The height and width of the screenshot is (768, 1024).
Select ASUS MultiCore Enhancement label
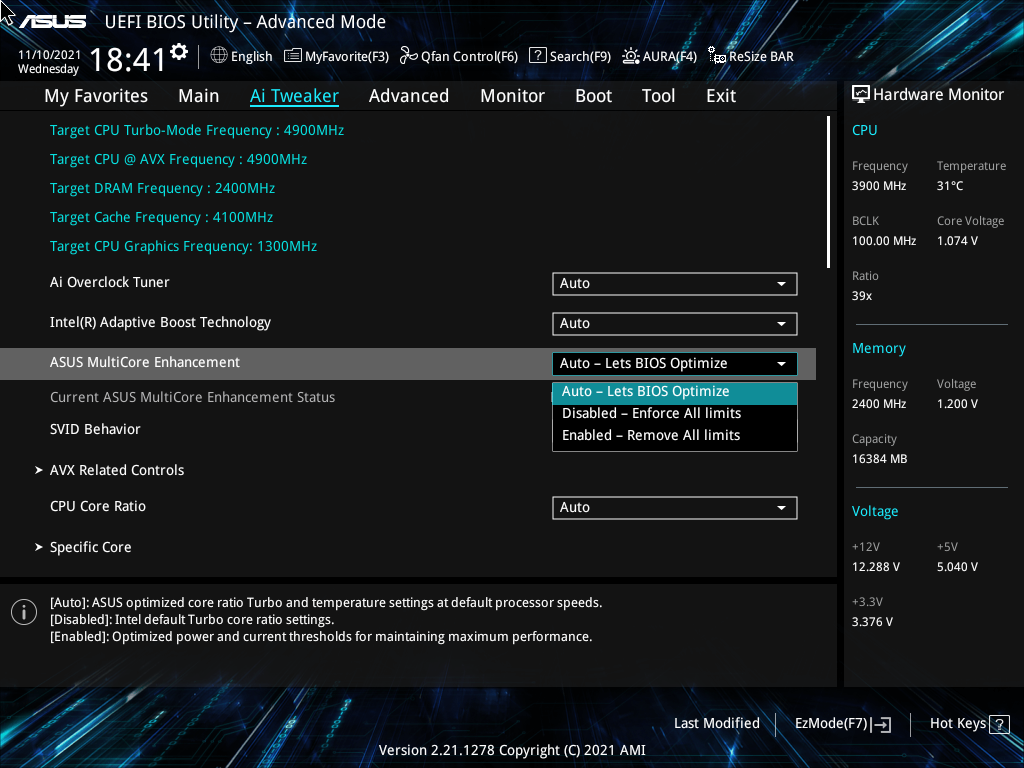pyautogui.click(x=145, y=362)
